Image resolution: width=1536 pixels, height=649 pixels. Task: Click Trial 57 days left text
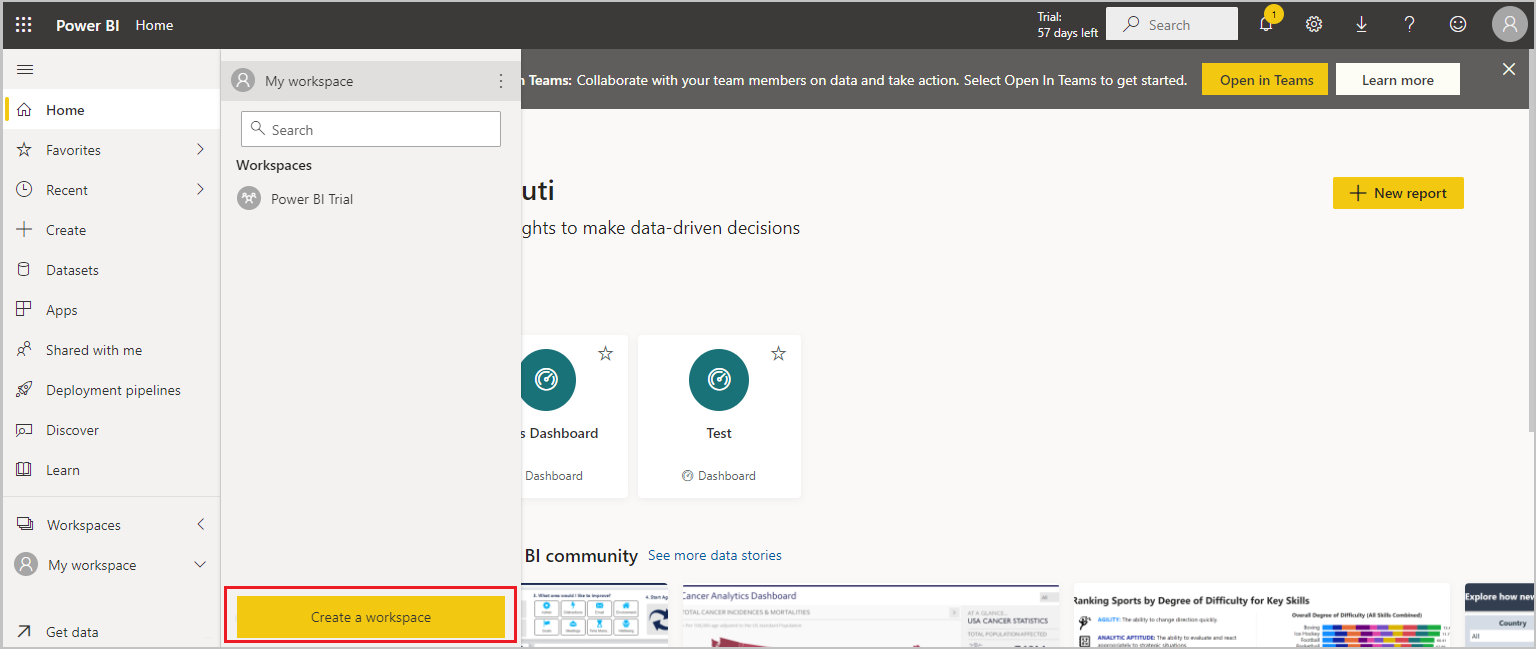1067,25
